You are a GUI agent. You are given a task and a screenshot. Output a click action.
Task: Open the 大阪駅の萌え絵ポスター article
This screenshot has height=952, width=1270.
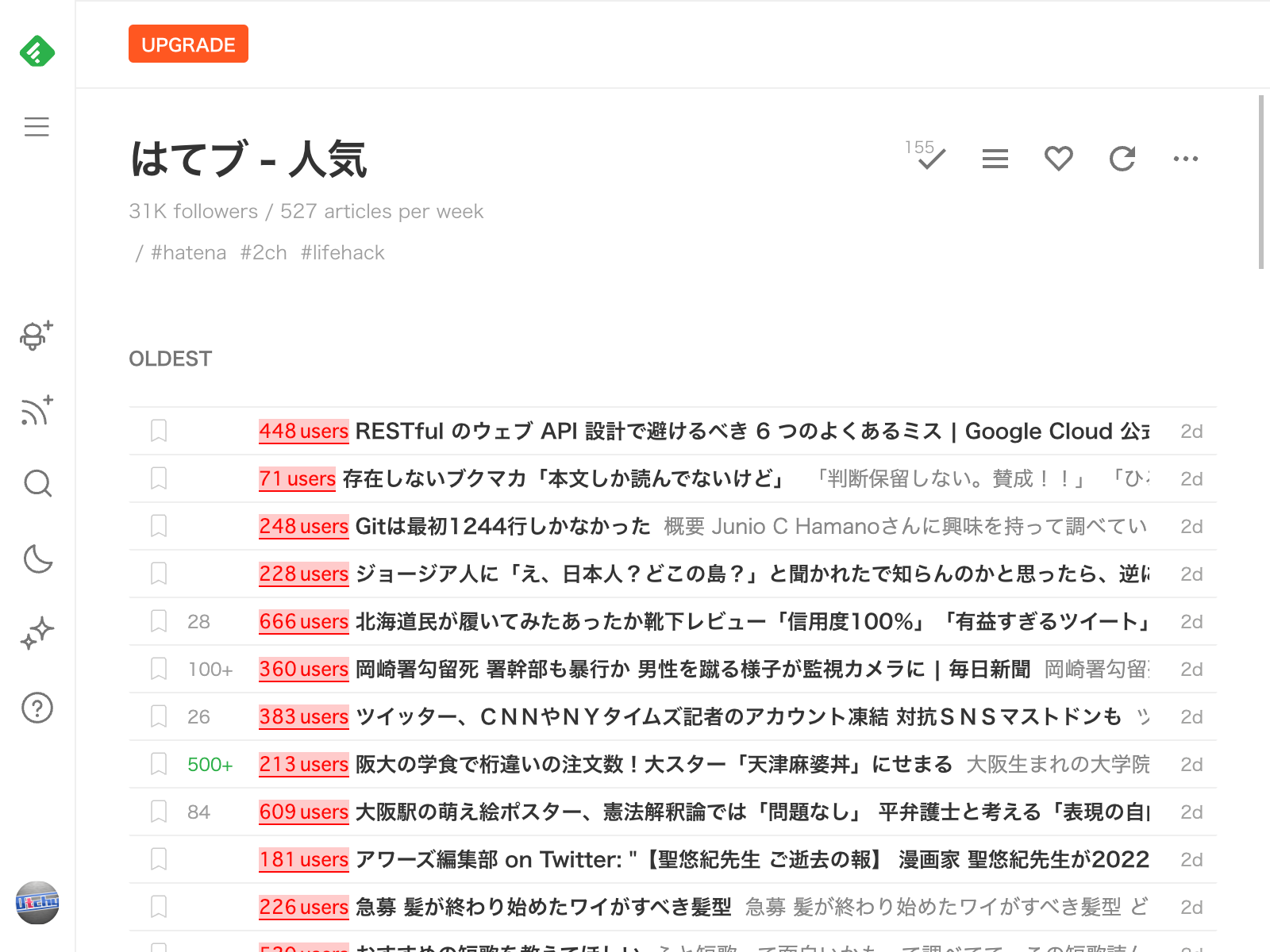[672, 812]
